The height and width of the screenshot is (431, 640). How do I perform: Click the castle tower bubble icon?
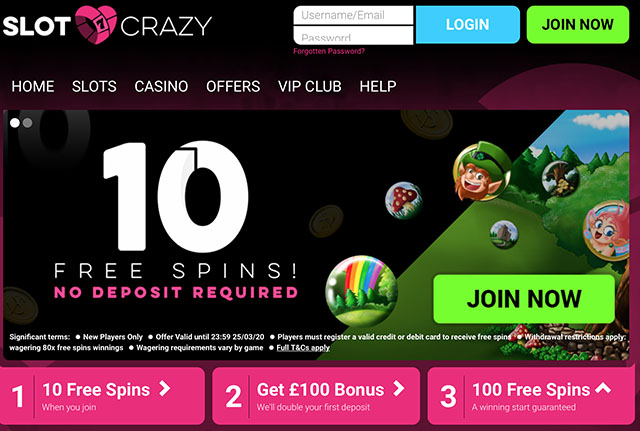(x=504, y=234)
